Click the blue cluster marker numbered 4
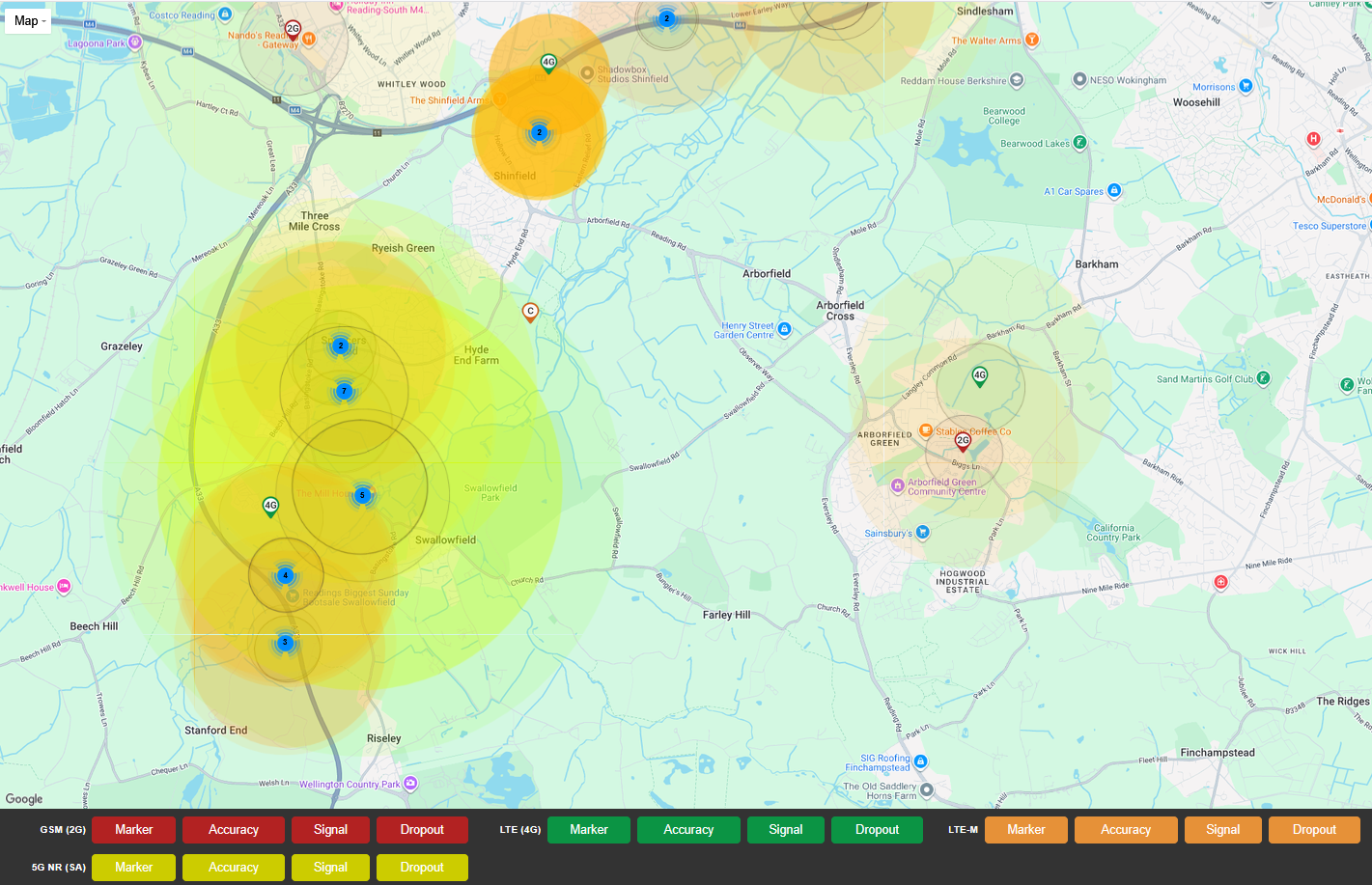Screen dimensions: 1372x885 pos(285,575)
